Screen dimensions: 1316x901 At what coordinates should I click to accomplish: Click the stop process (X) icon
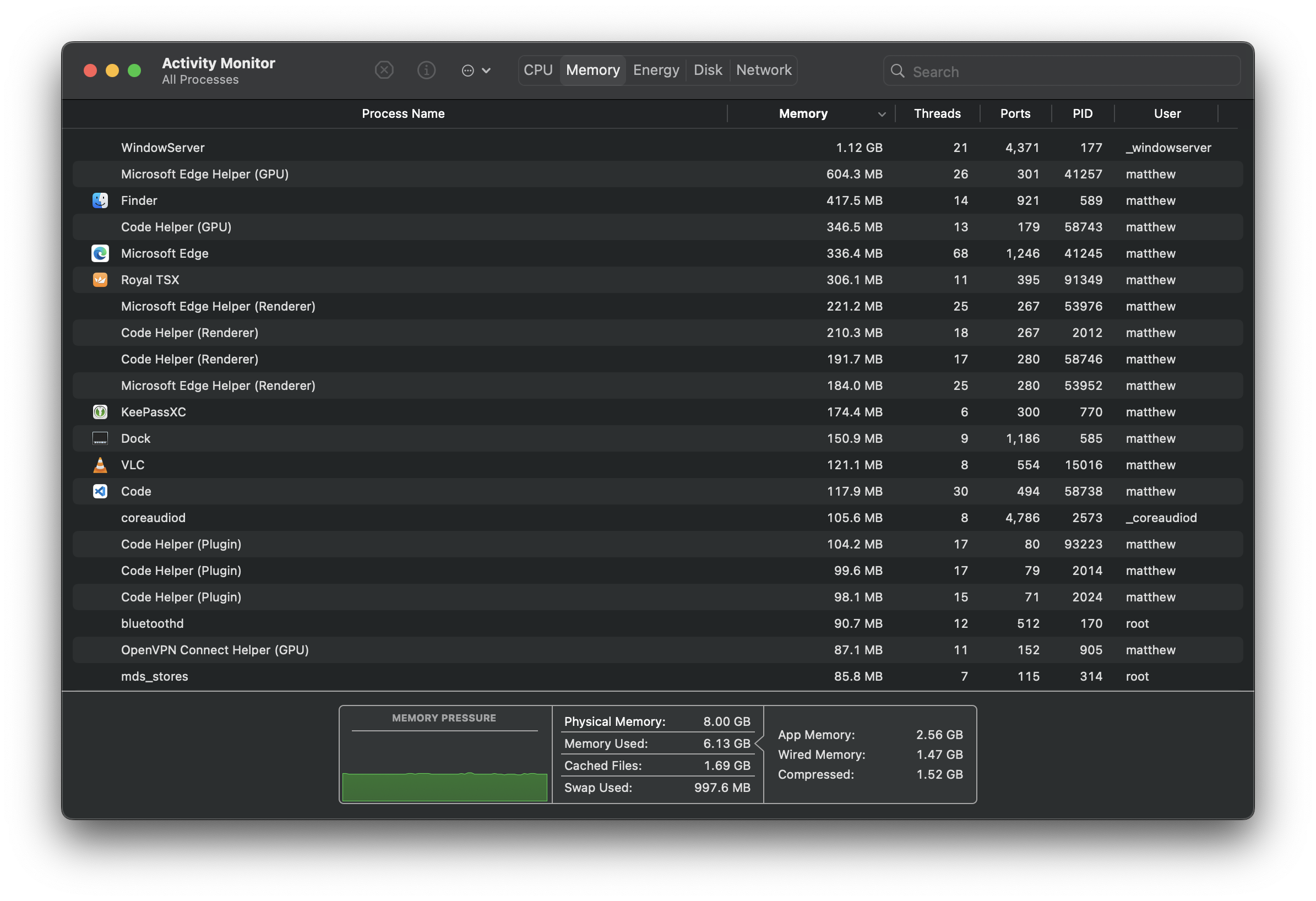coord(384,70)
